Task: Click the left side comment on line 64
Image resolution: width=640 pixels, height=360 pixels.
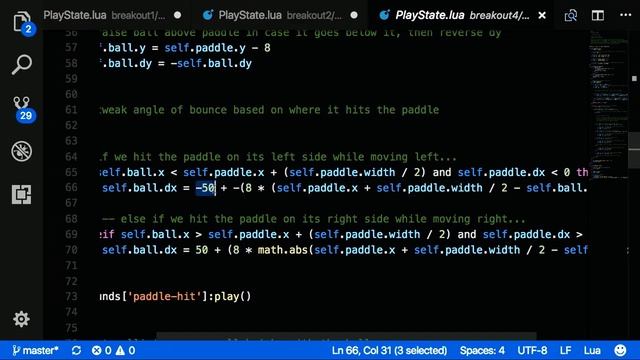Action: (x=278, y=157)
